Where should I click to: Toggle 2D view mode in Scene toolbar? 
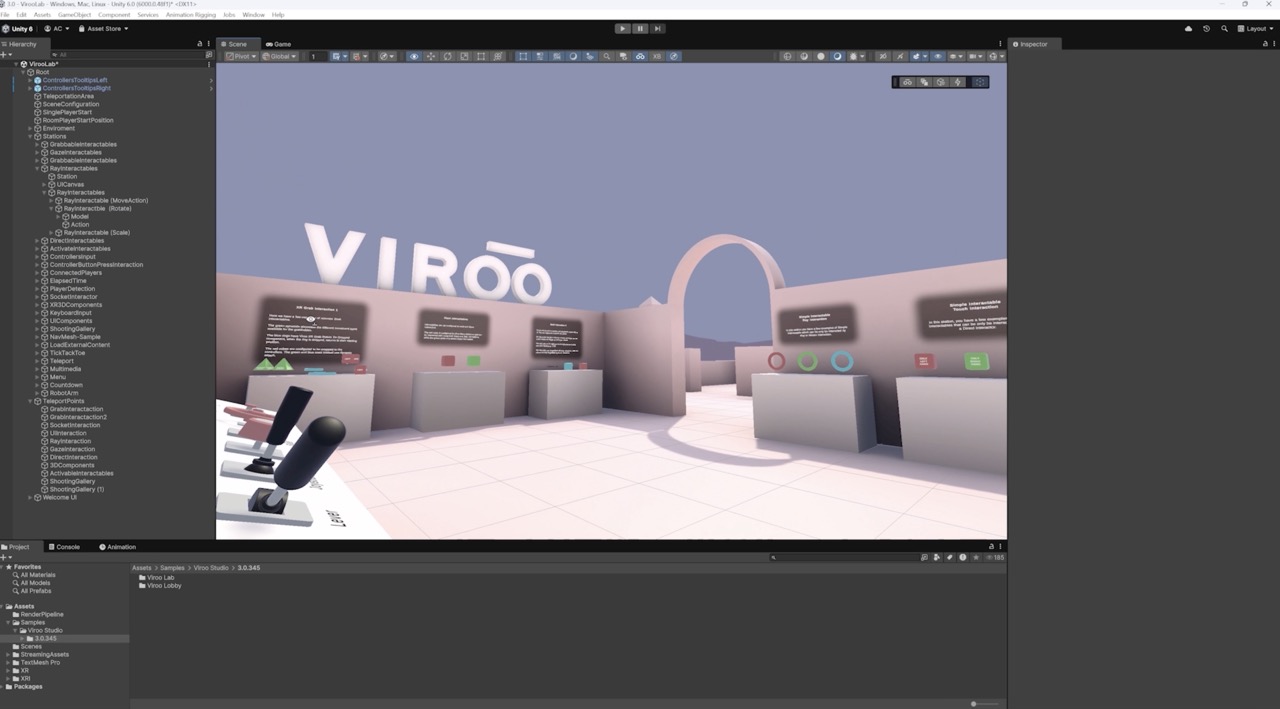[882, 56]
